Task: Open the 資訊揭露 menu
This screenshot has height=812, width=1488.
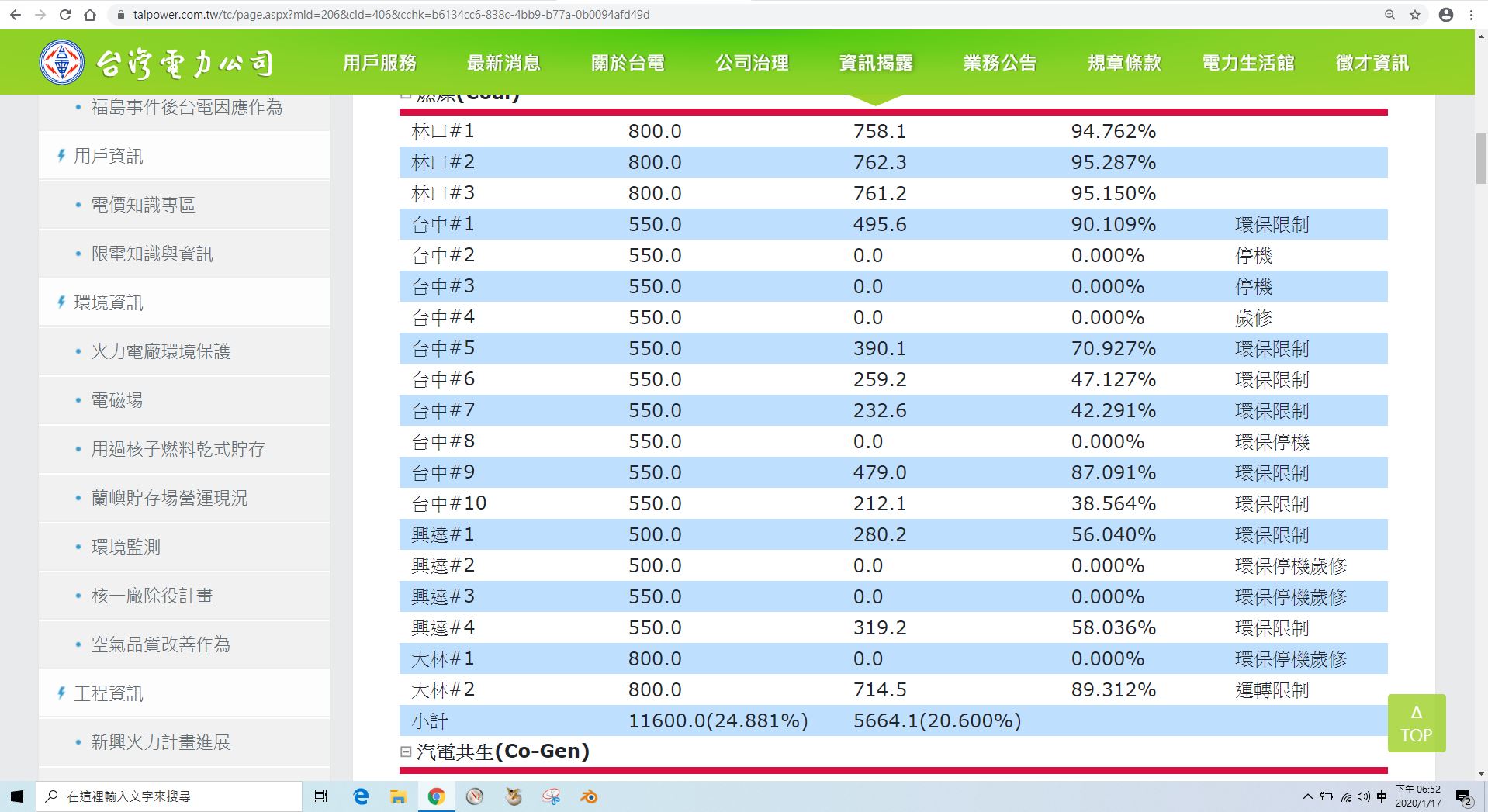Action: [876, 63]
